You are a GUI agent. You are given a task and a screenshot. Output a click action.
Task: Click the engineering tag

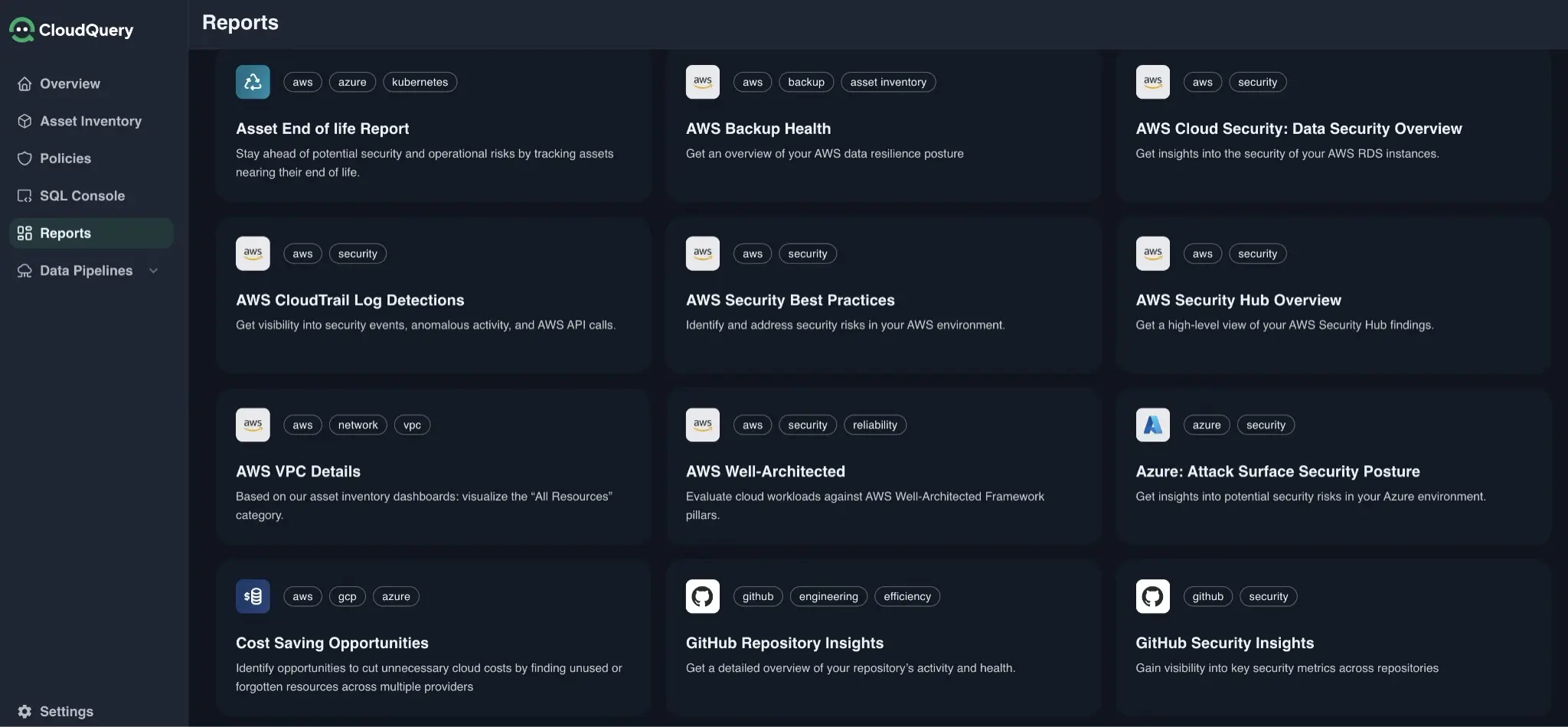(828, 596)
